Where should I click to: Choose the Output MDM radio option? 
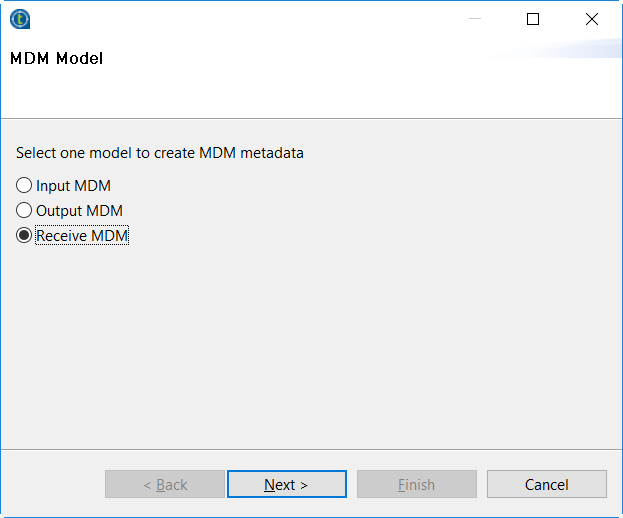point(24,211)
